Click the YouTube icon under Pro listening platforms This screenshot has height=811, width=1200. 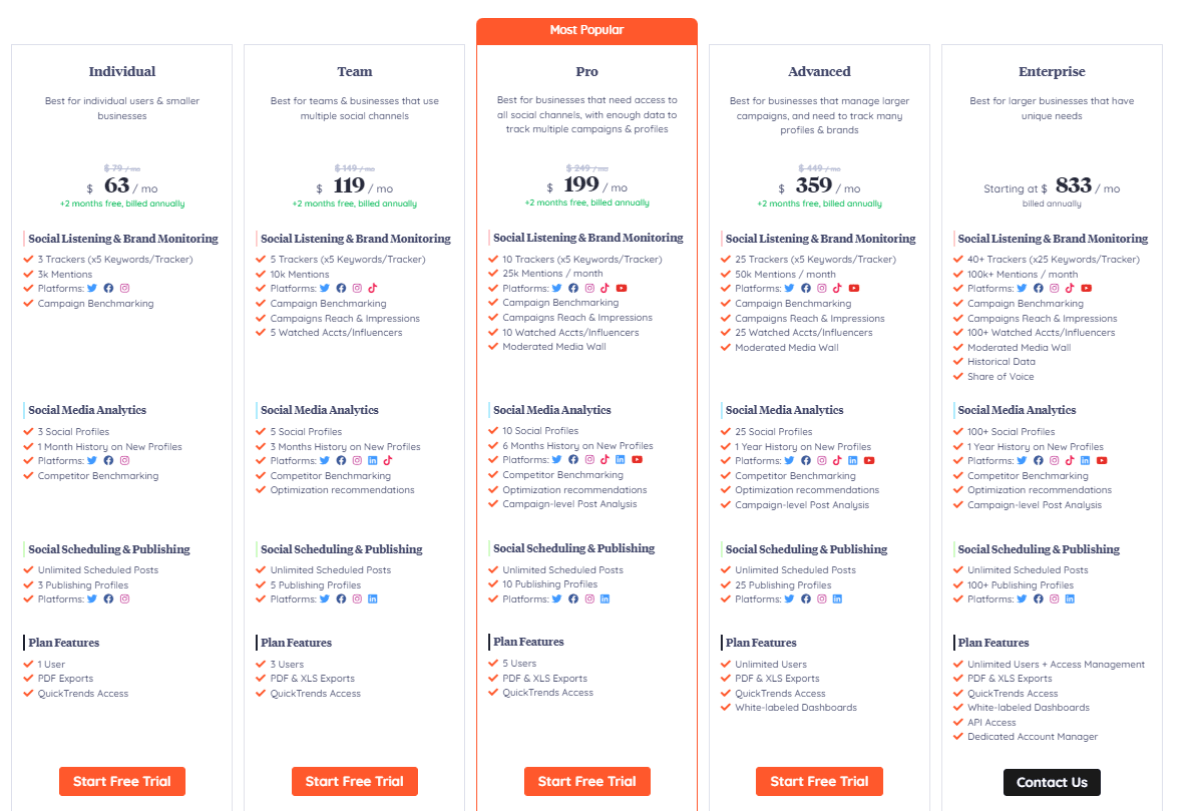(x=621, y=288)
